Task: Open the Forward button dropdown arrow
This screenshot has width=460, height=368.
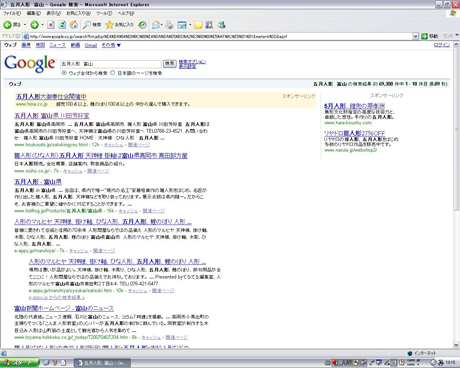Action: coord(42,25)
